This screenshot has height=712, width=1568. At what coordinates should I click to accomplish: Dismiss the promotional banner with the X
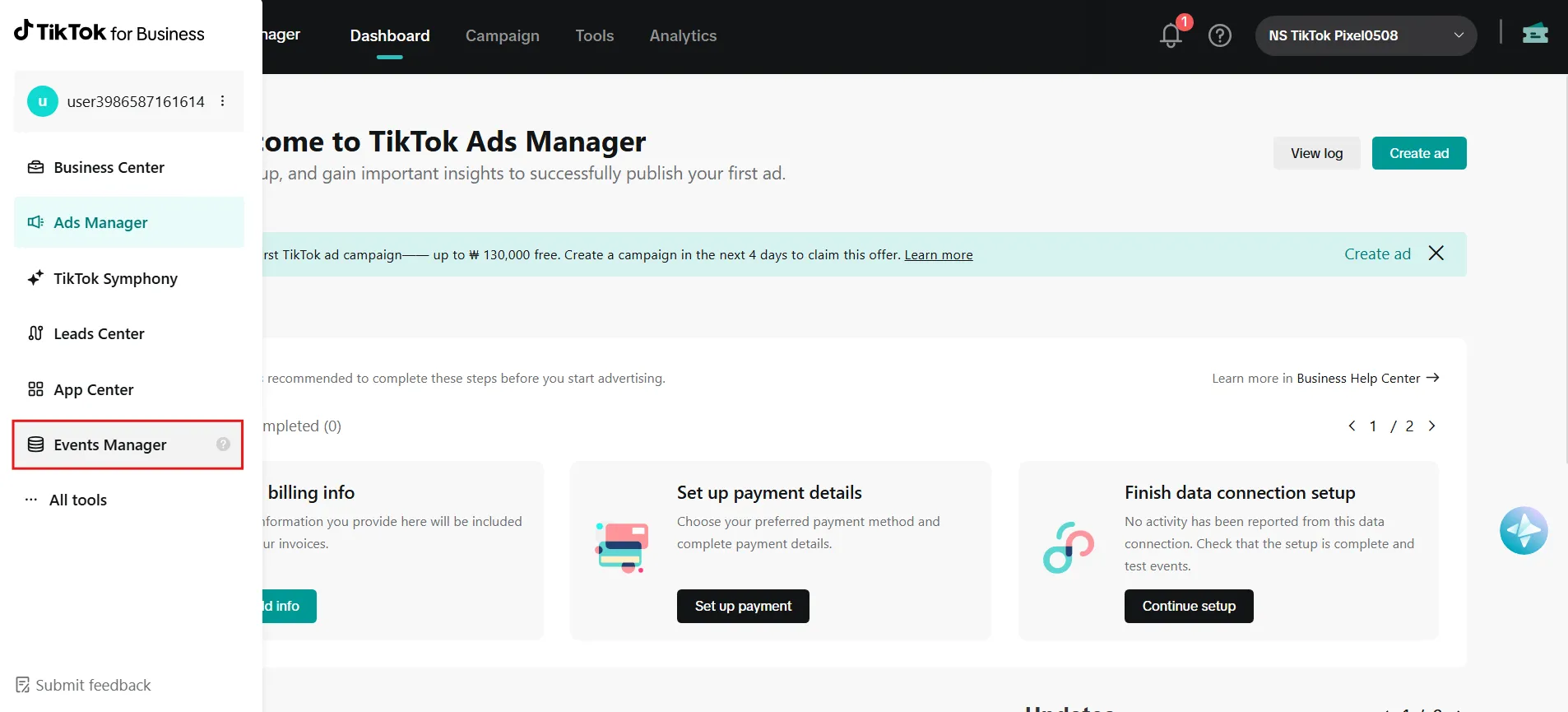tap(1436, 254)
